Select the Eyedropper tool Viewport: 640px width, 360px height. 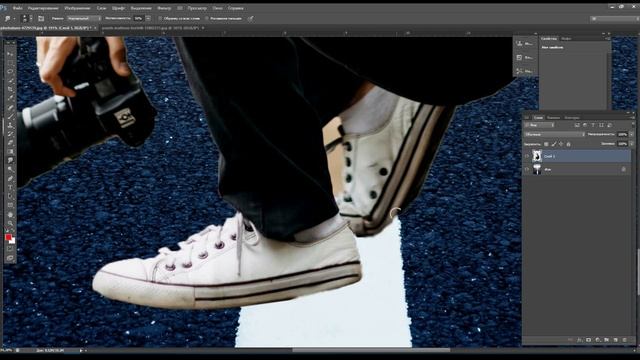pos(10,98)
